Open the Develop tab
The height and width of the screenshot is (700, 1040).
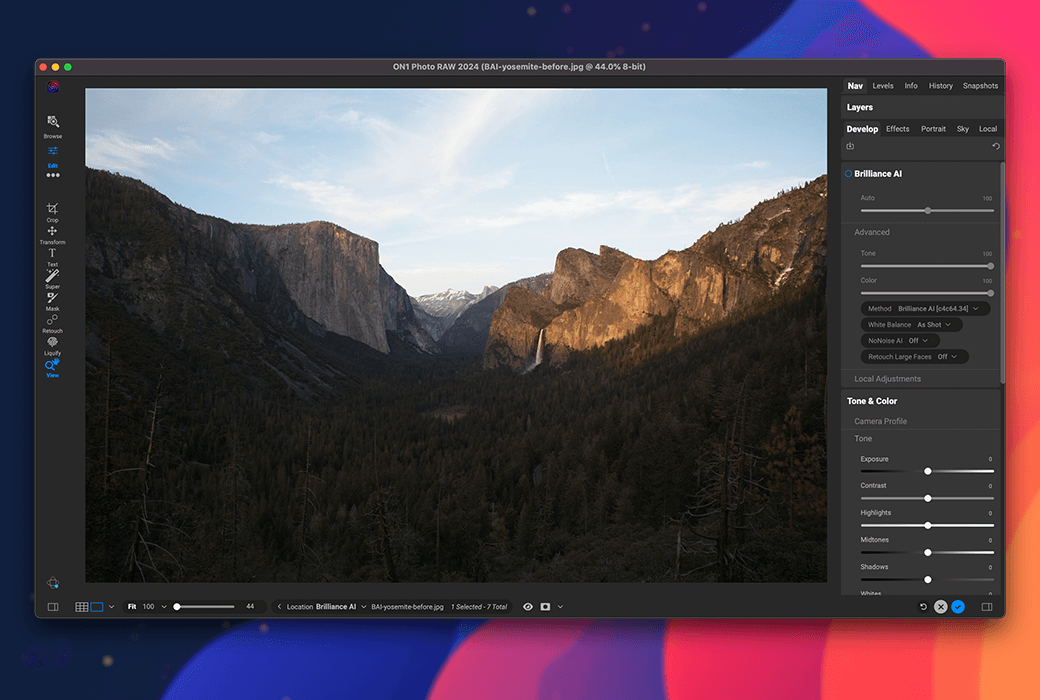[x=862, y=129]
